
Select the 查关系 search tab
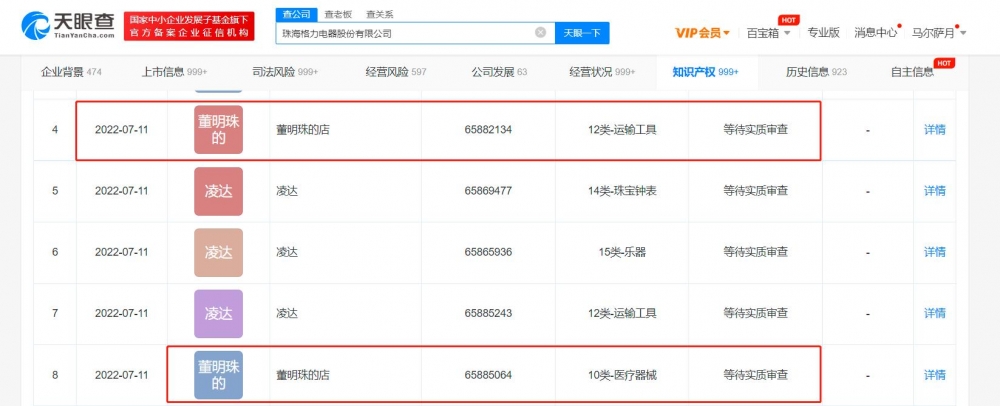(380, 14)
